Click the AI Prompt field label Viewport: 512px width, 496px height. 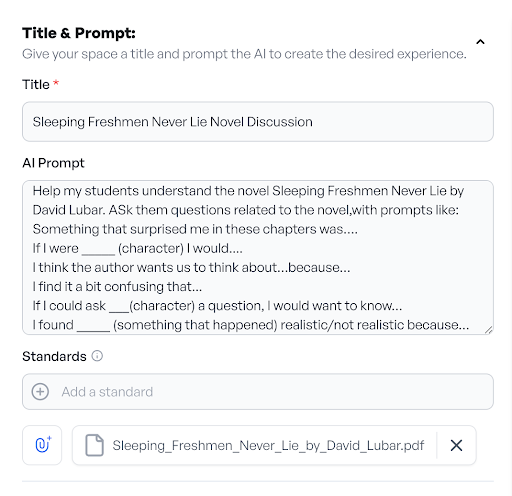click(x=53, y=163)
